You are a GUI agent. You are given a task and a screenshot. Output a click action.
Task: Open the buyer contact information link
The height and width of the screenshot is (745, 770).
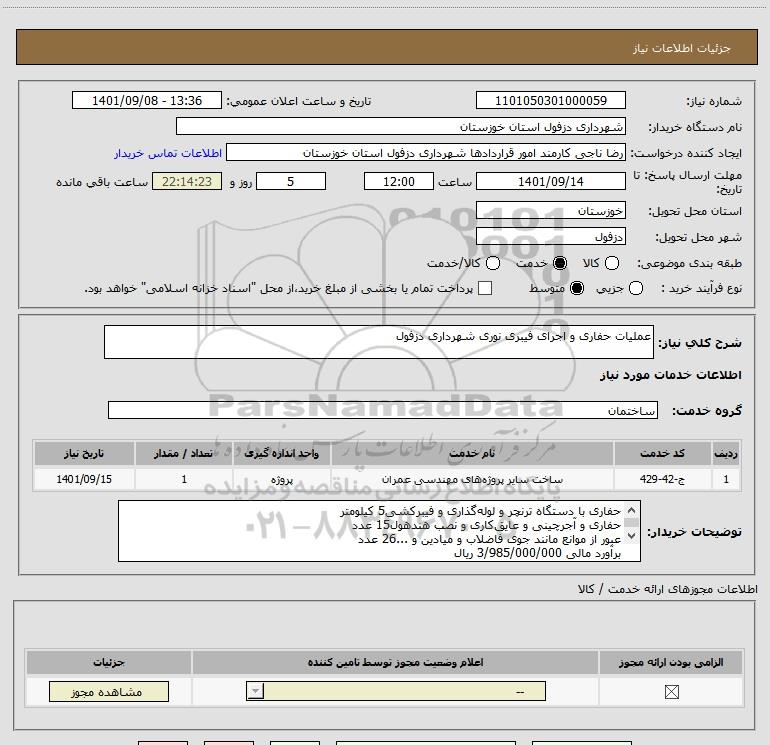click(168, 153)
